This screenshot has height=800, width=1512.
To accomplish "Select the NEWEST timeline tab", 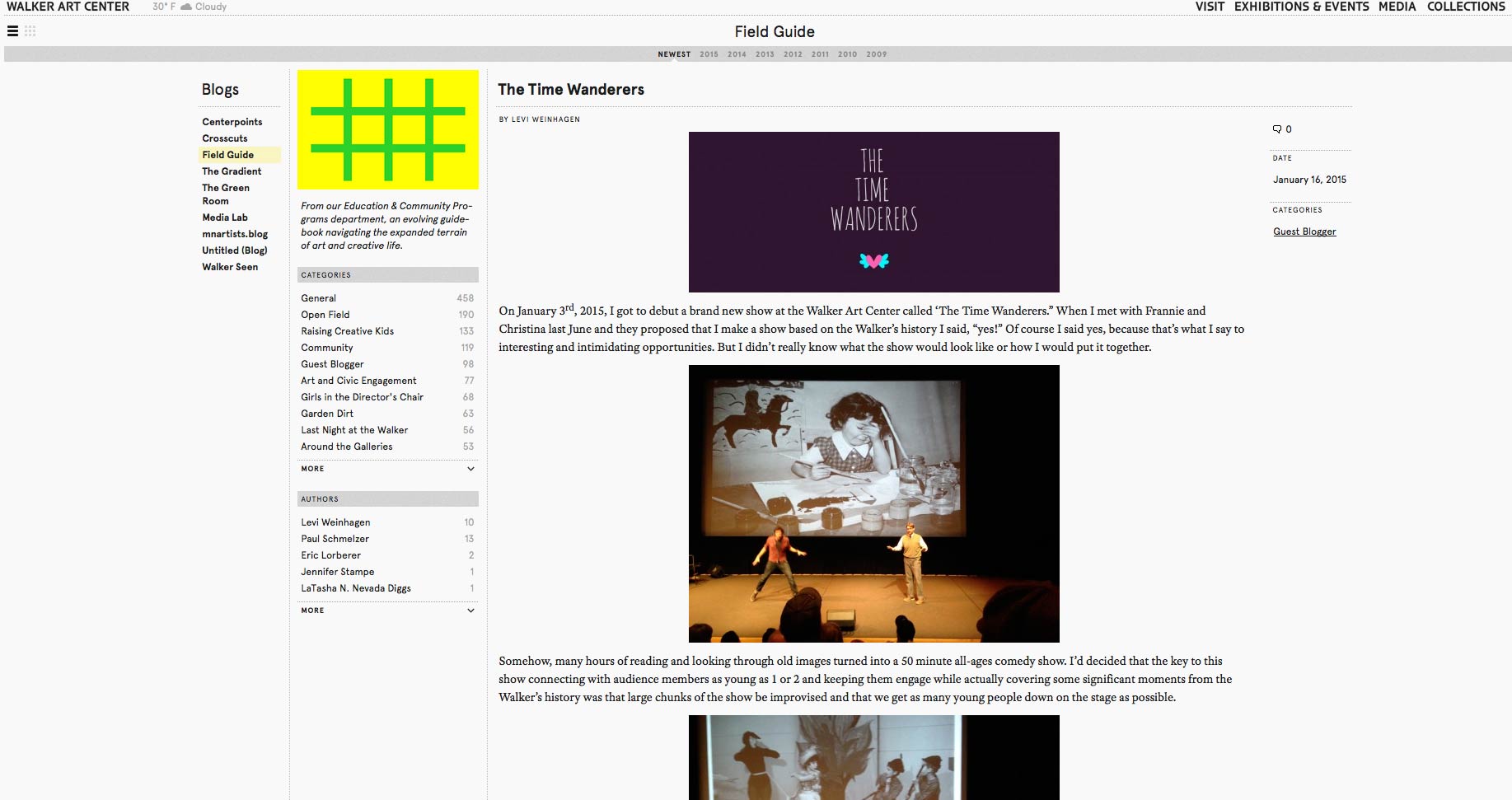I will tap(674, 54).
